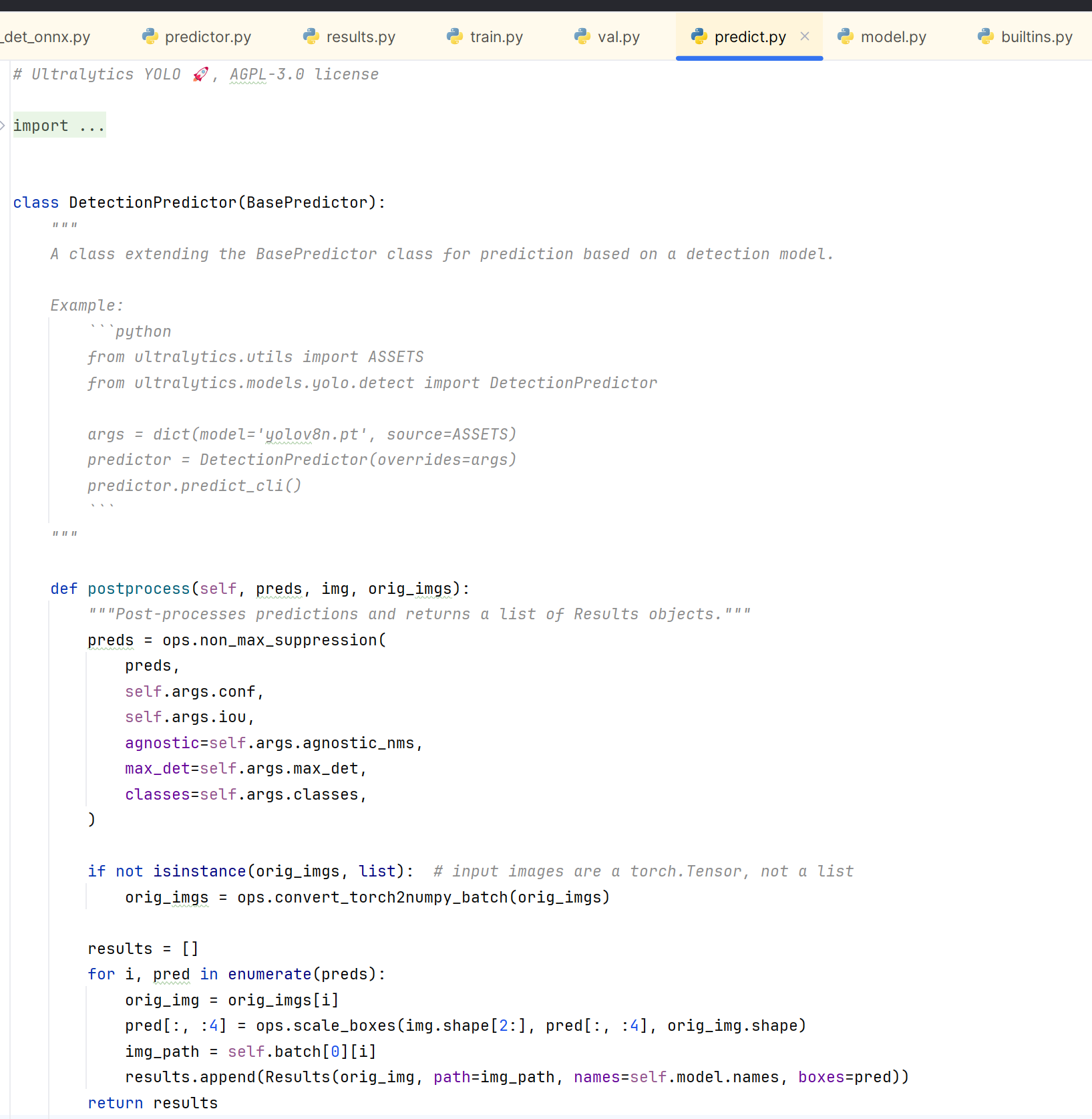Click 'path=img_path' keyword argument
This screenshot has width=1092, height=1119.
pyautogui.click(x=494, y=1077)
